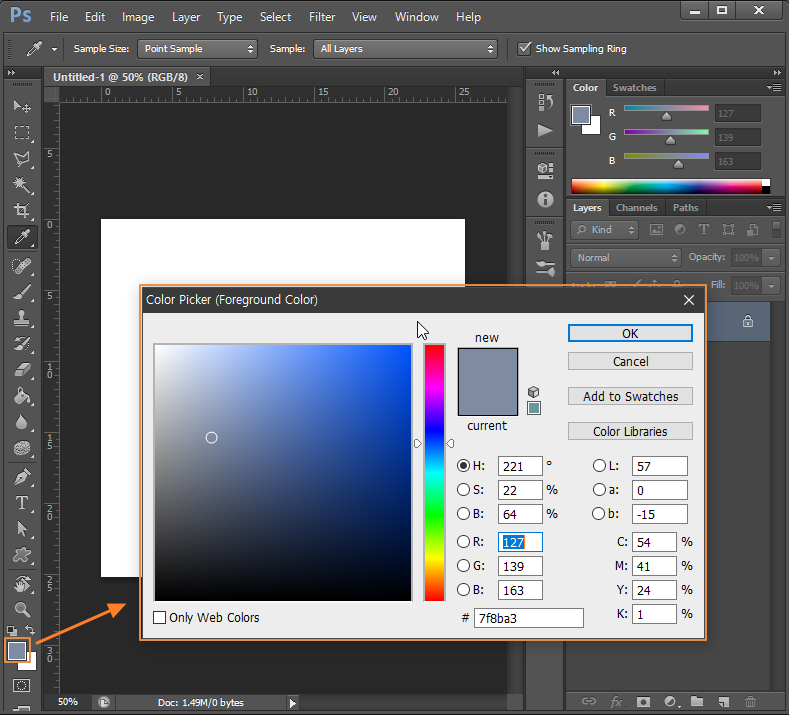The width and height of the screenshot is (789, 715).
Task: Open the Opacity slider dropdown arrow
Action: (771, 258)
